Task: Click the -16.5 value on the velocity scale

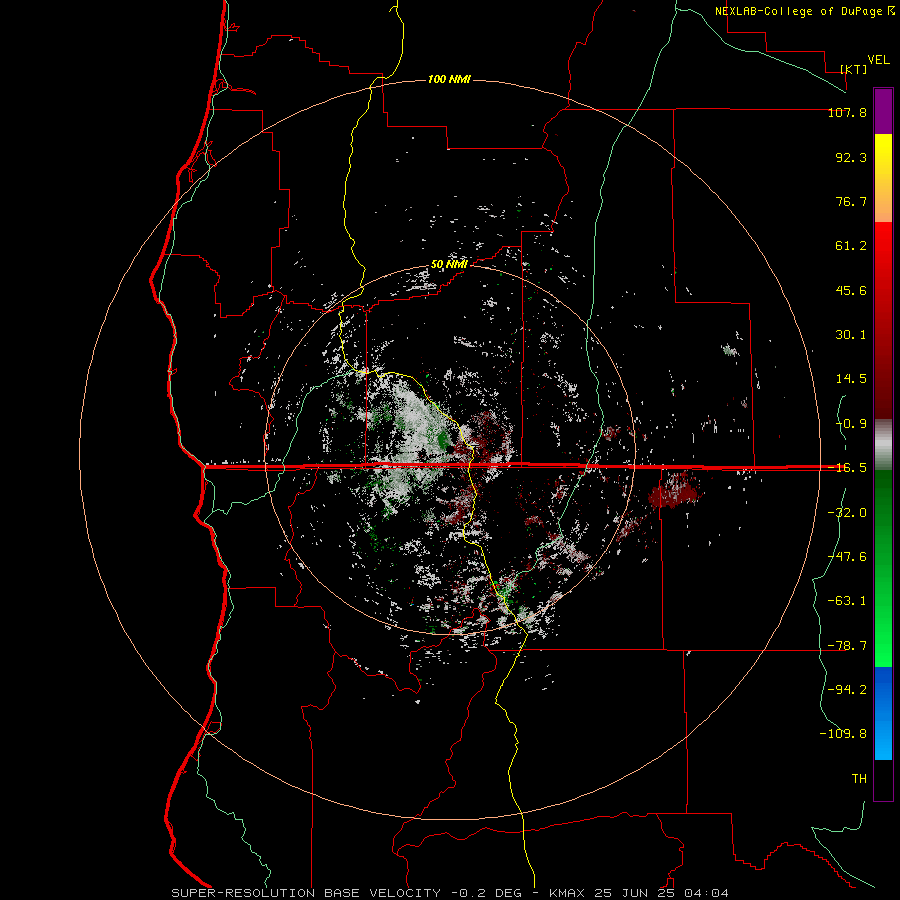Action: (847, 468)
